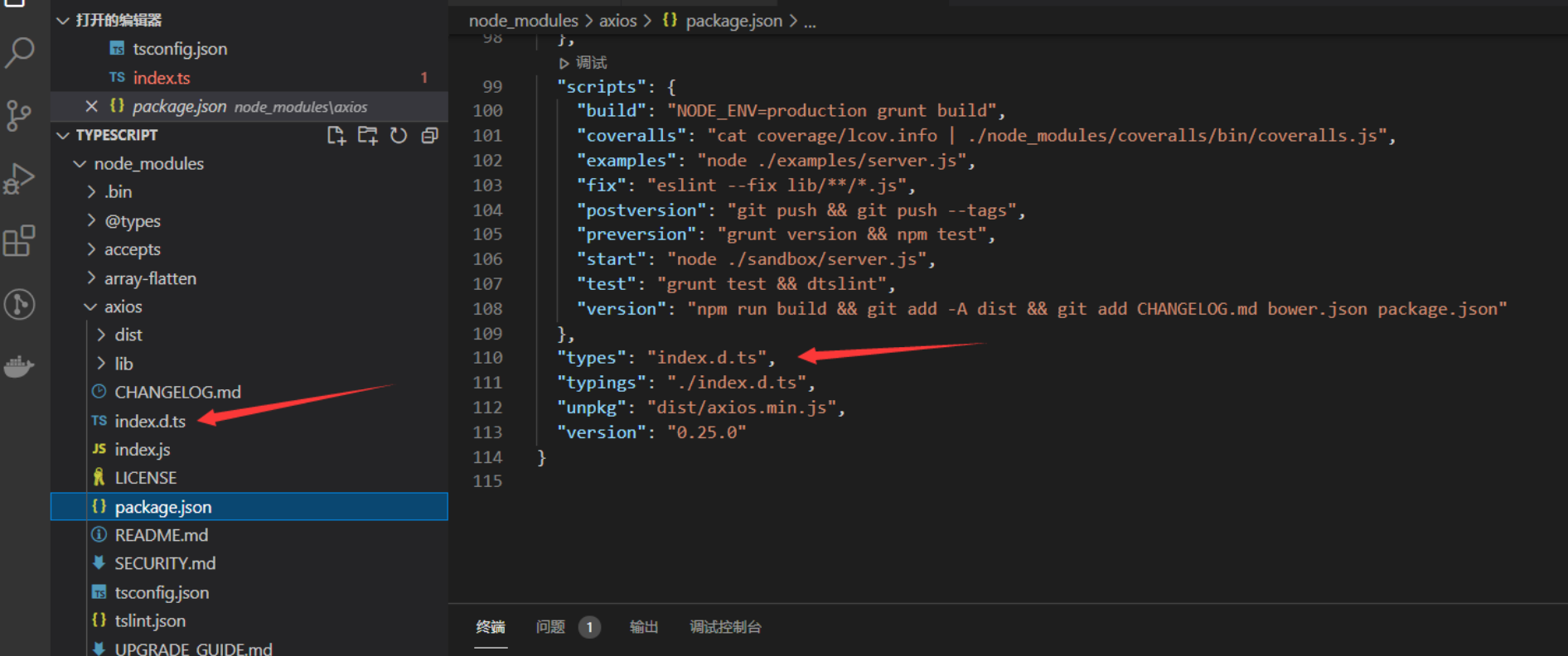Click node_modules in the breadcrumb
The image size is (1568, 656).
(524, 21)
